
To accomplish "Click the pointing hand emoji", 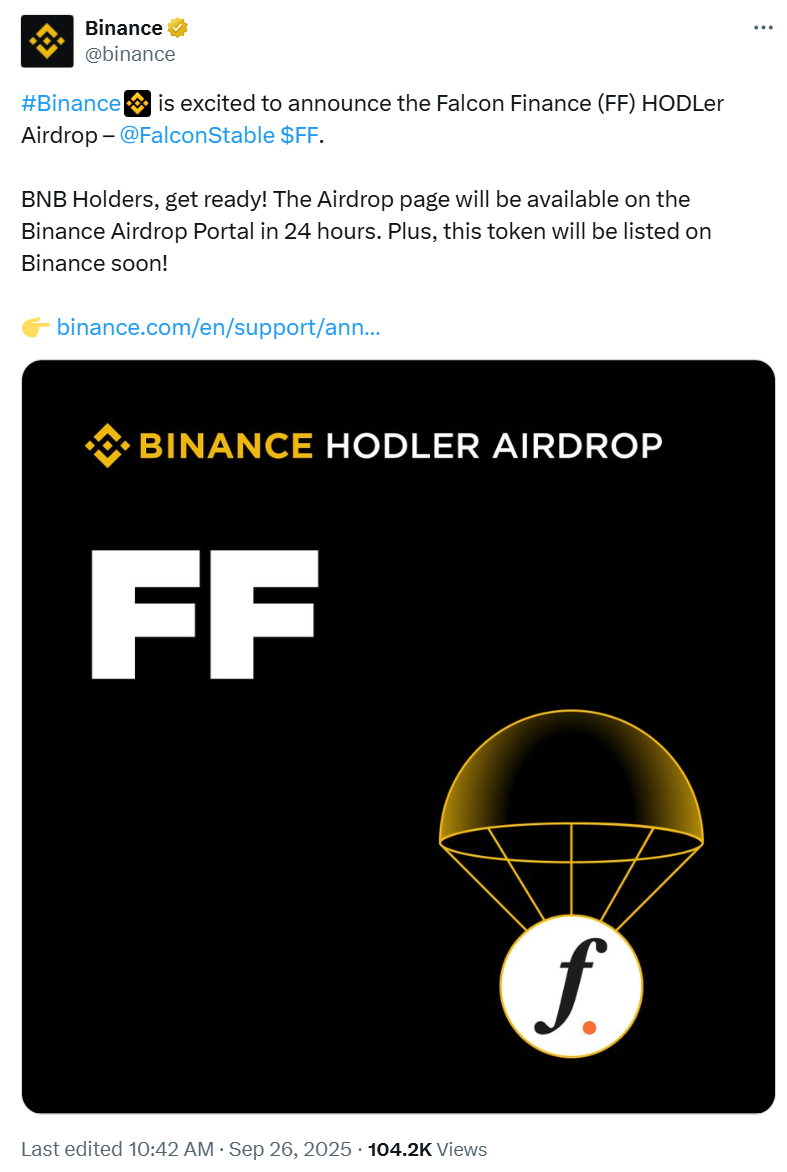I will [x=35, y=327].
